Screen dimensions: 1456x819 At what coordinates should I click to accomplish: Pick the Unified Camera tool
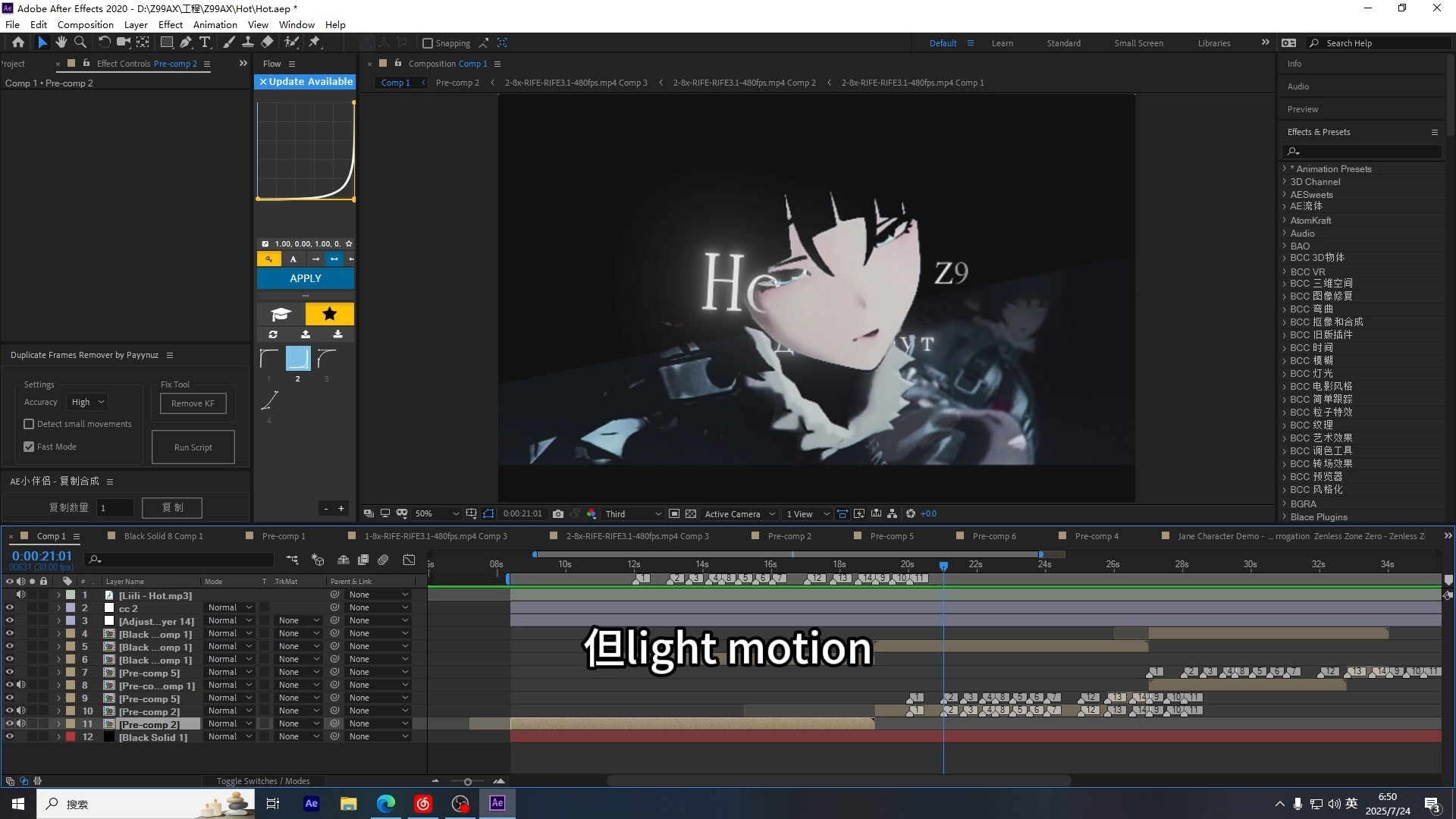124,42
